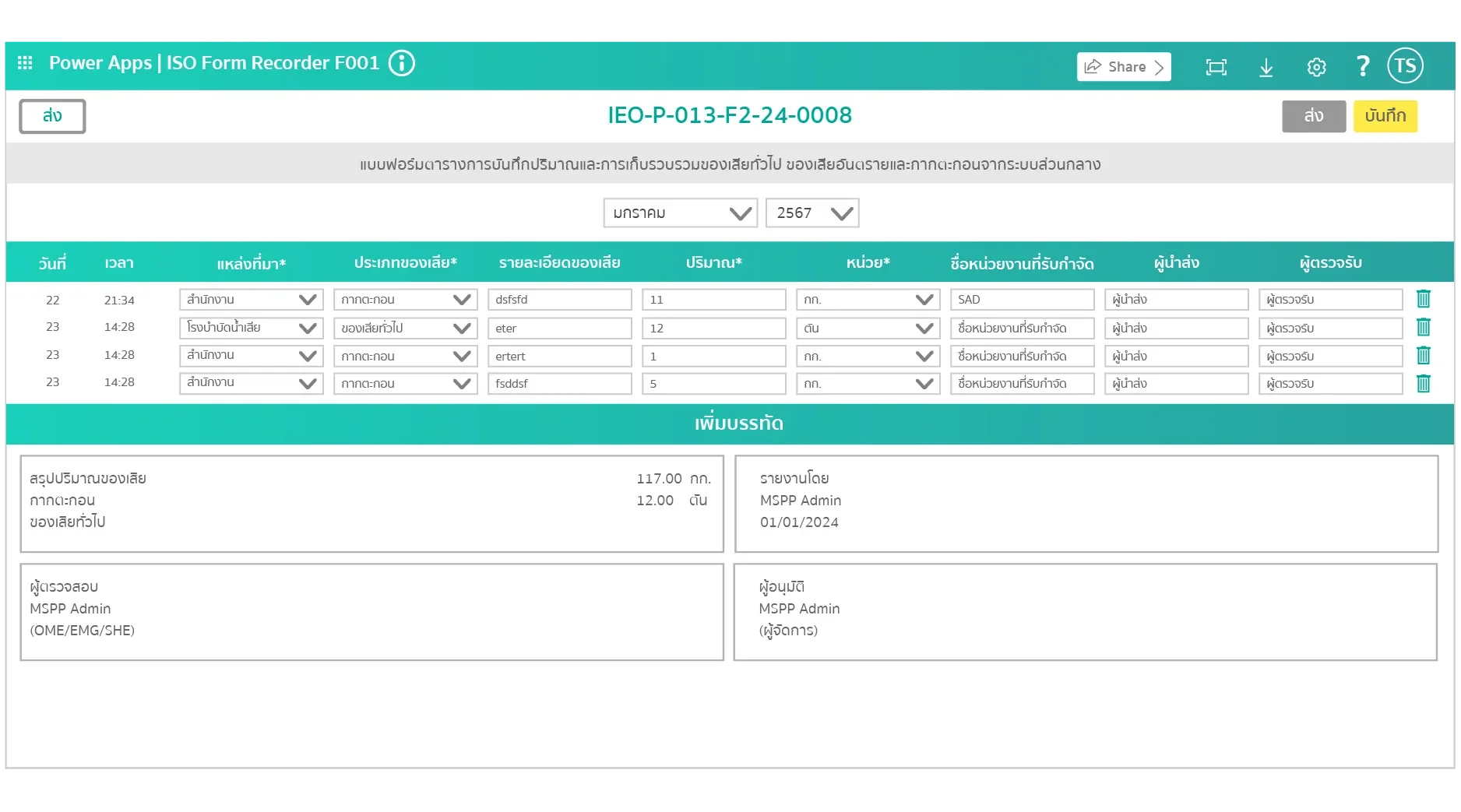Click the download icon in the top bar
The image size is (1461, 812).
click(x=1266, y=67)
